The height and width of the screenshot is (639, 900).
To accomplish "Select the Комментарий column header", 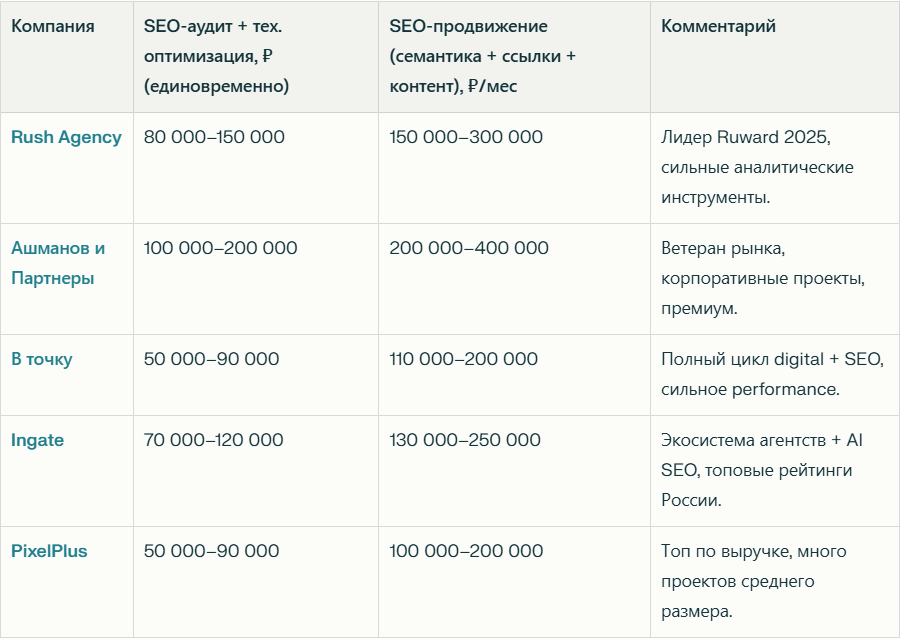I will click(718, 26).
